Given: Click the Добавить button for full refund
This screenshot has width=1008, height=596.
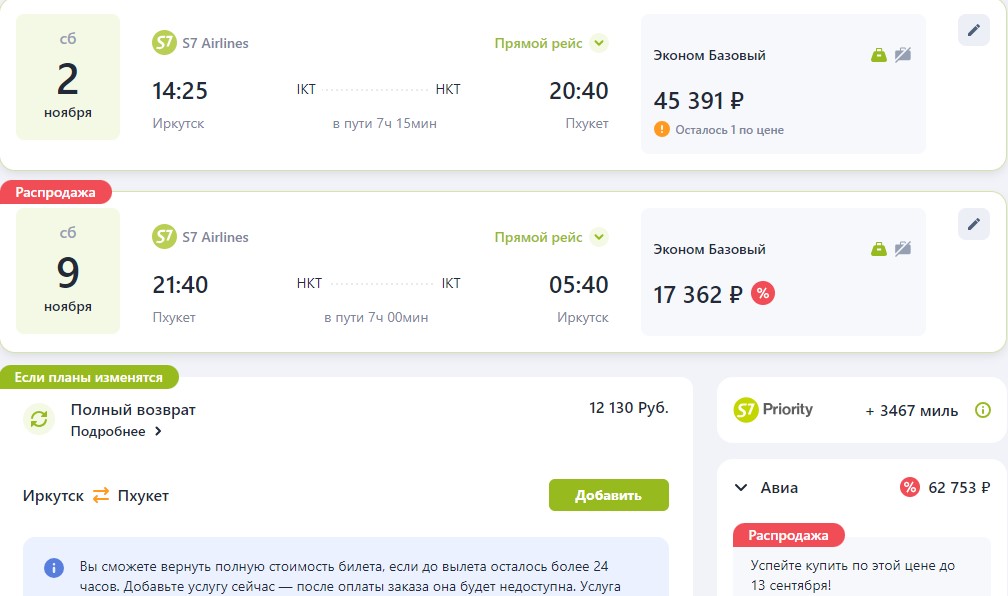Looking at the screenshot, I should pyautogui.click(x=608, y=495).
